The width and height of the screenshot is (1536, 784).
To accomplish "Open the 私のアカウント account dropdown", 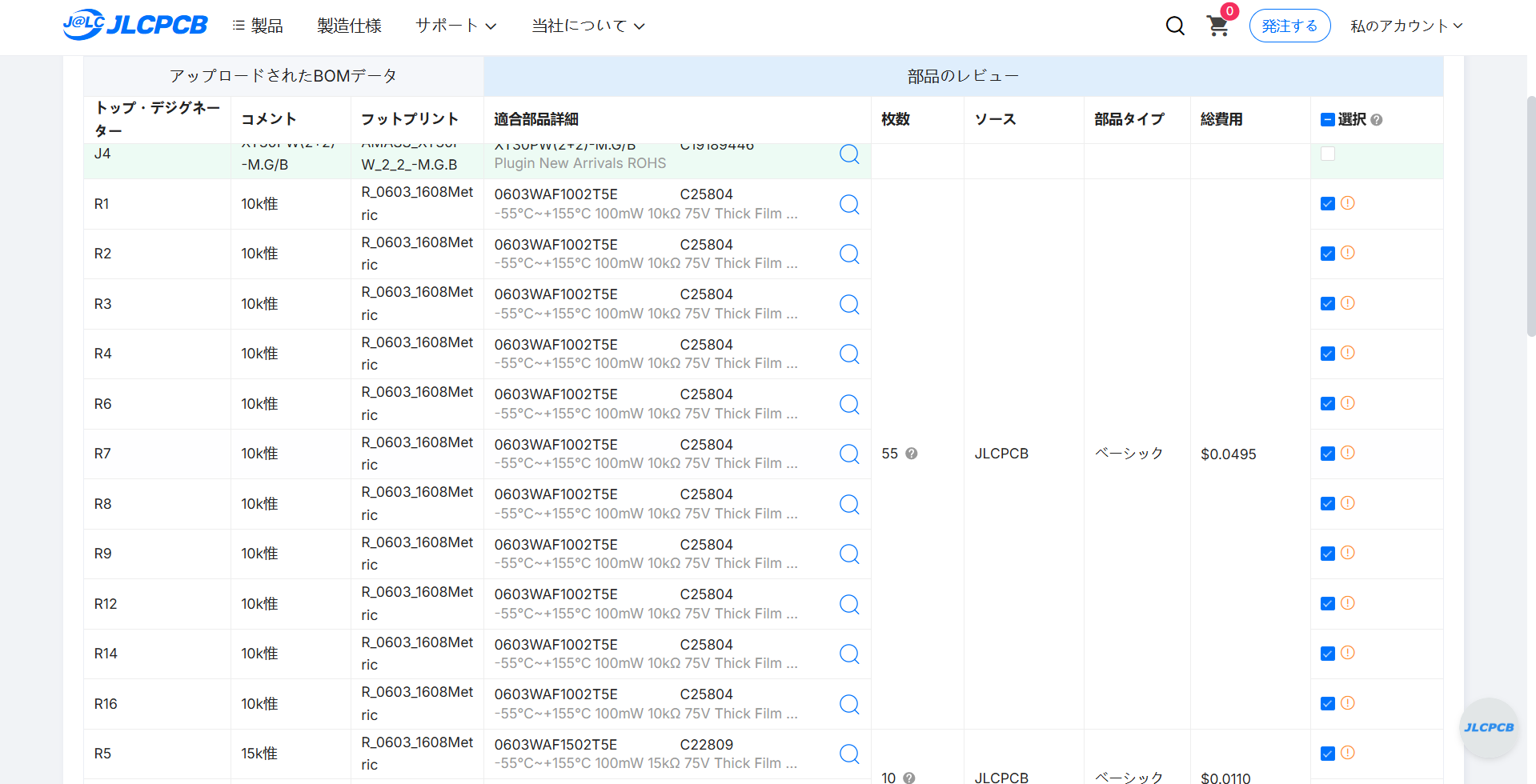I will (1406, 26).
